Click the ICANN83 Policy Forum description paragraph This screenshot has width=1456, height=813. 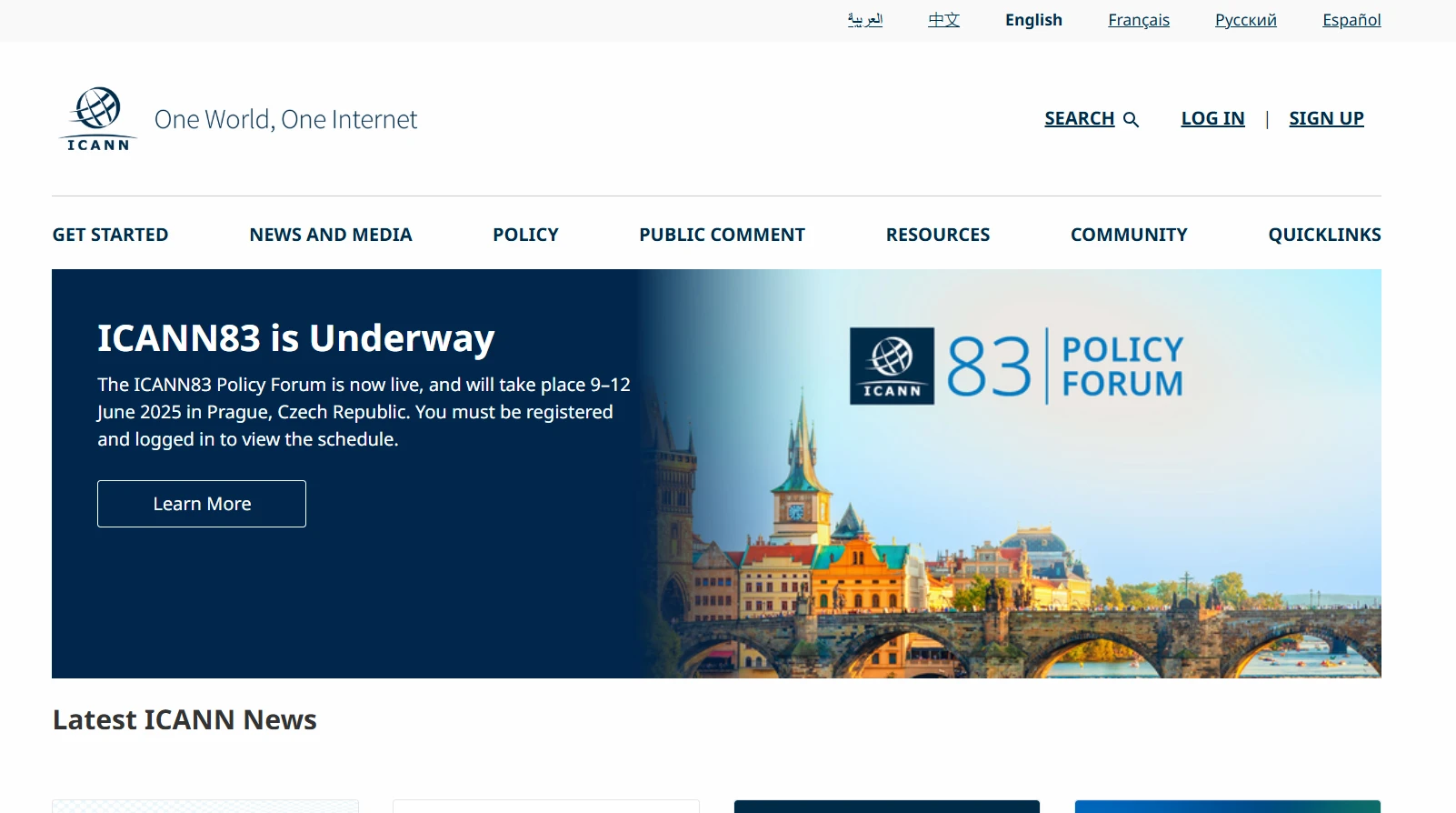coord(364,412)
